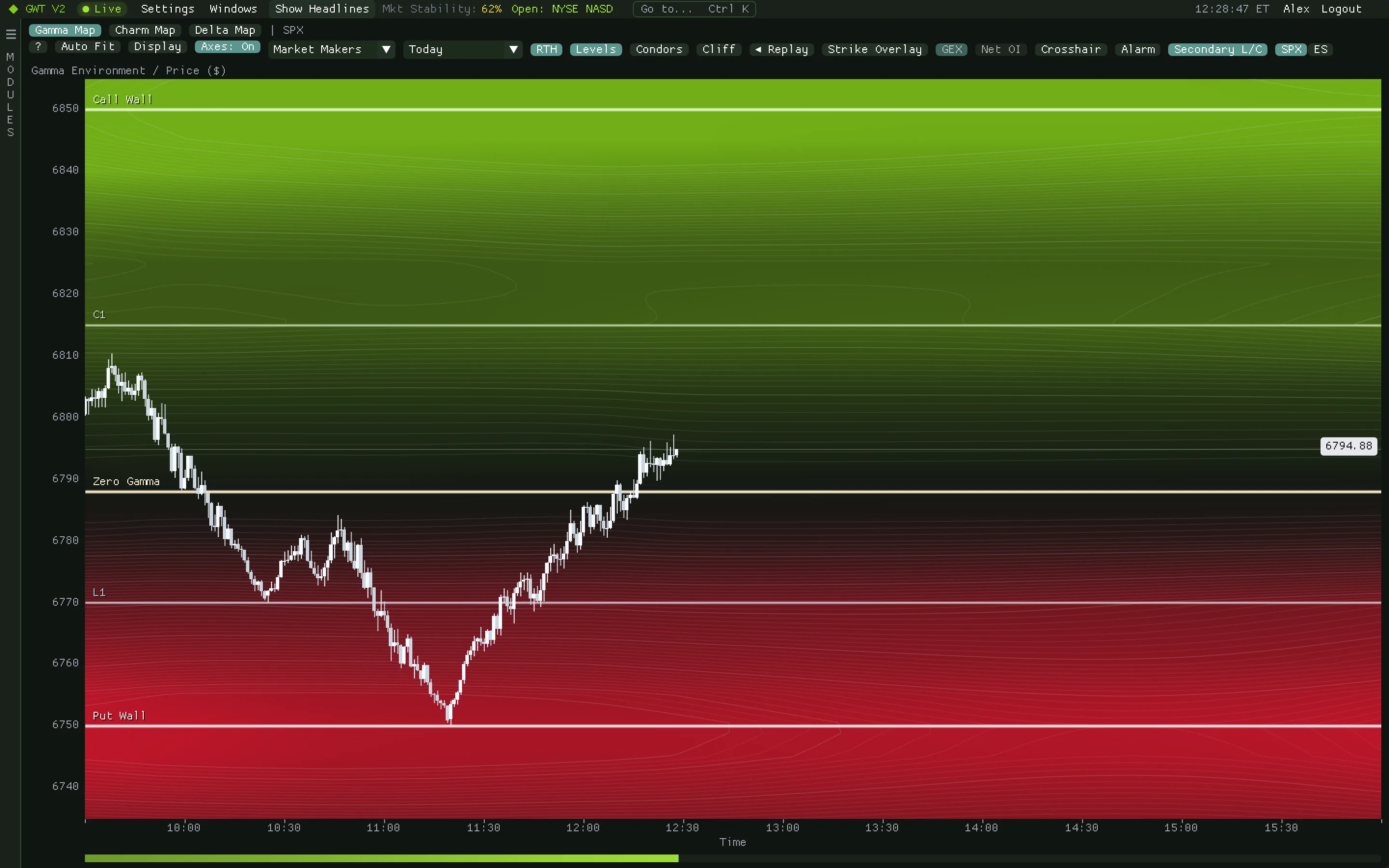Click the 15:30 time axis marker
The height and width of the screenshot is (868, 1389).
pos(1281,828)
